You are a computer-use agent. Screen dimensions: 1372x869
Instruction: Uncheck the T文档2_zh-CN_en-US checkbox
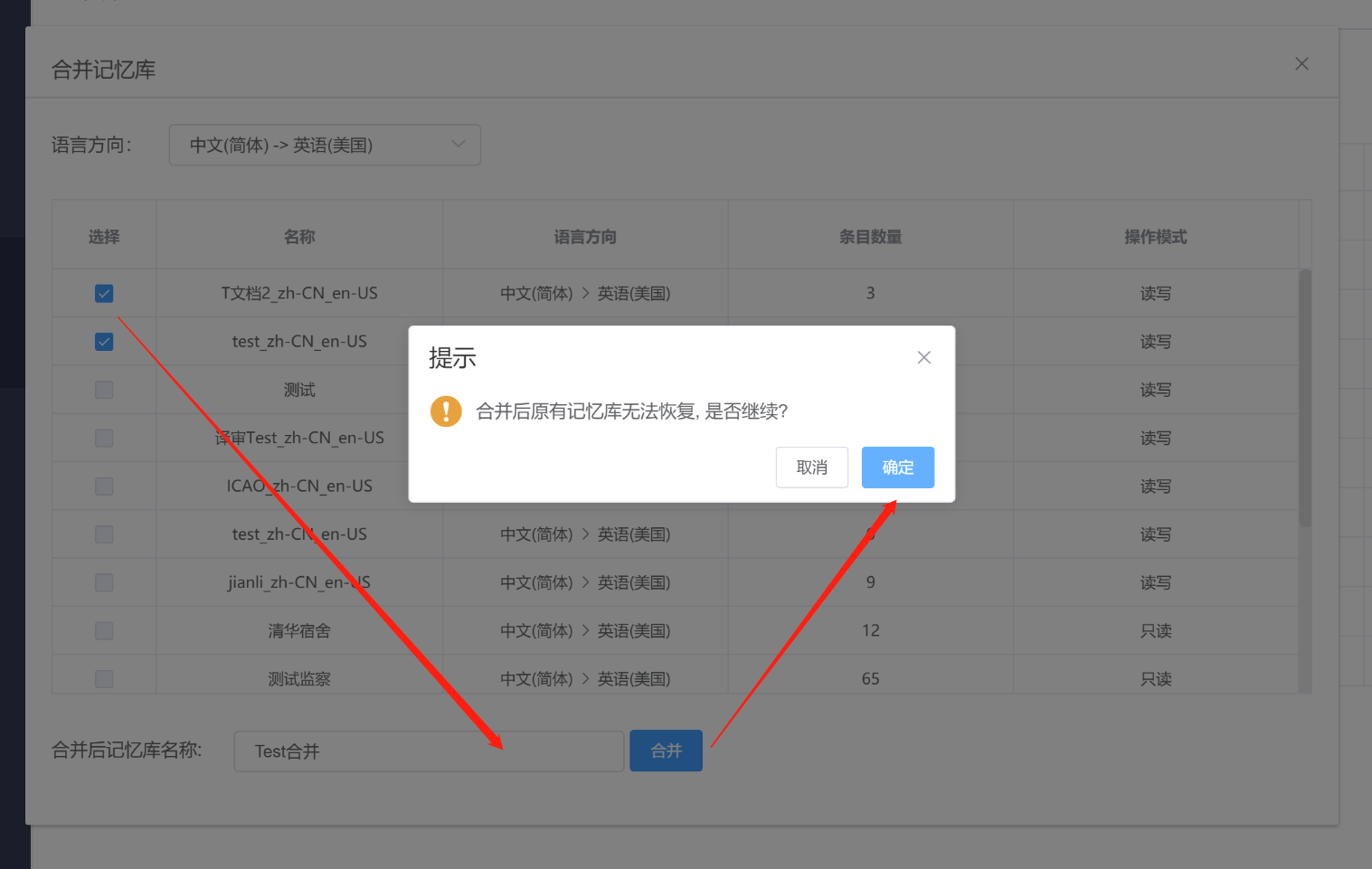(x=104, y=293)
